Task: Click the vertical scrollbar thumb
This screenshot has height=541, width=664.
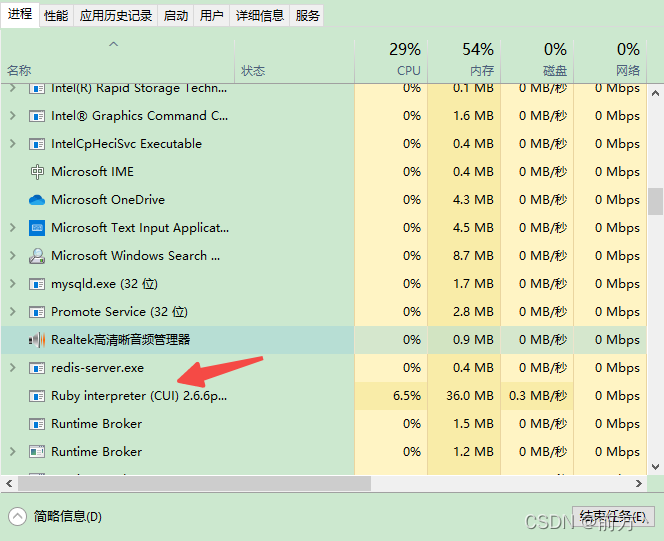Action: (656, 202)
